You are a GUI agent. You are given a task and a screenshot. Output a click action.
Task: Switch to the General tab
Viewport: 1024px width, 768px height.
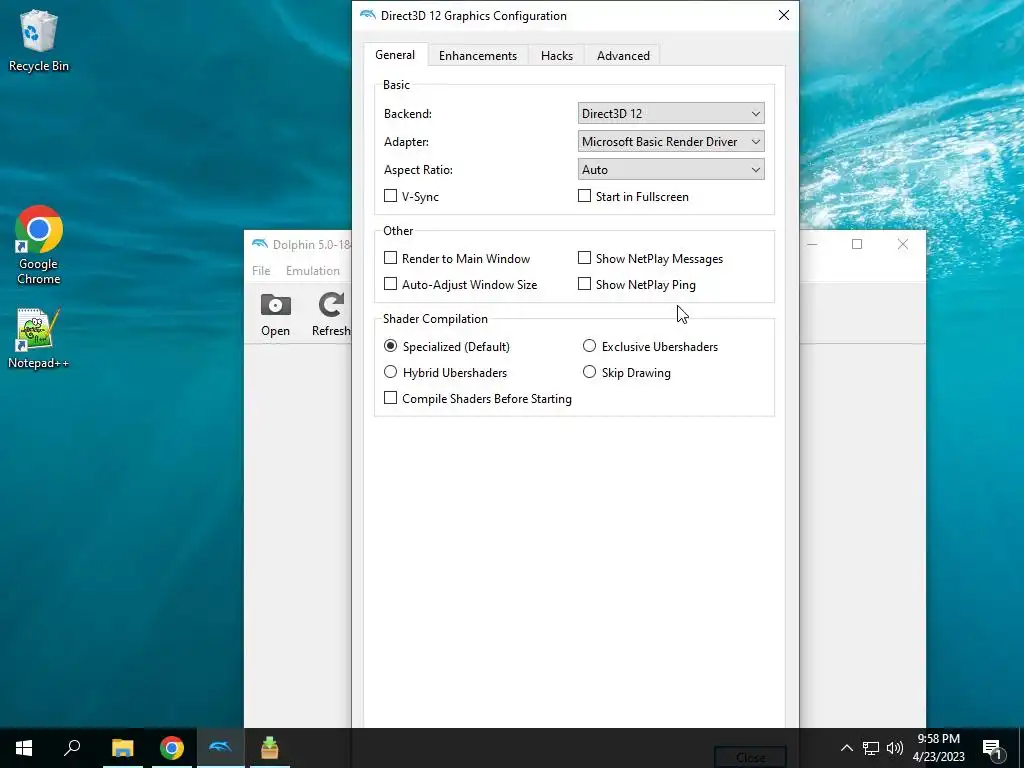(395, 55)
